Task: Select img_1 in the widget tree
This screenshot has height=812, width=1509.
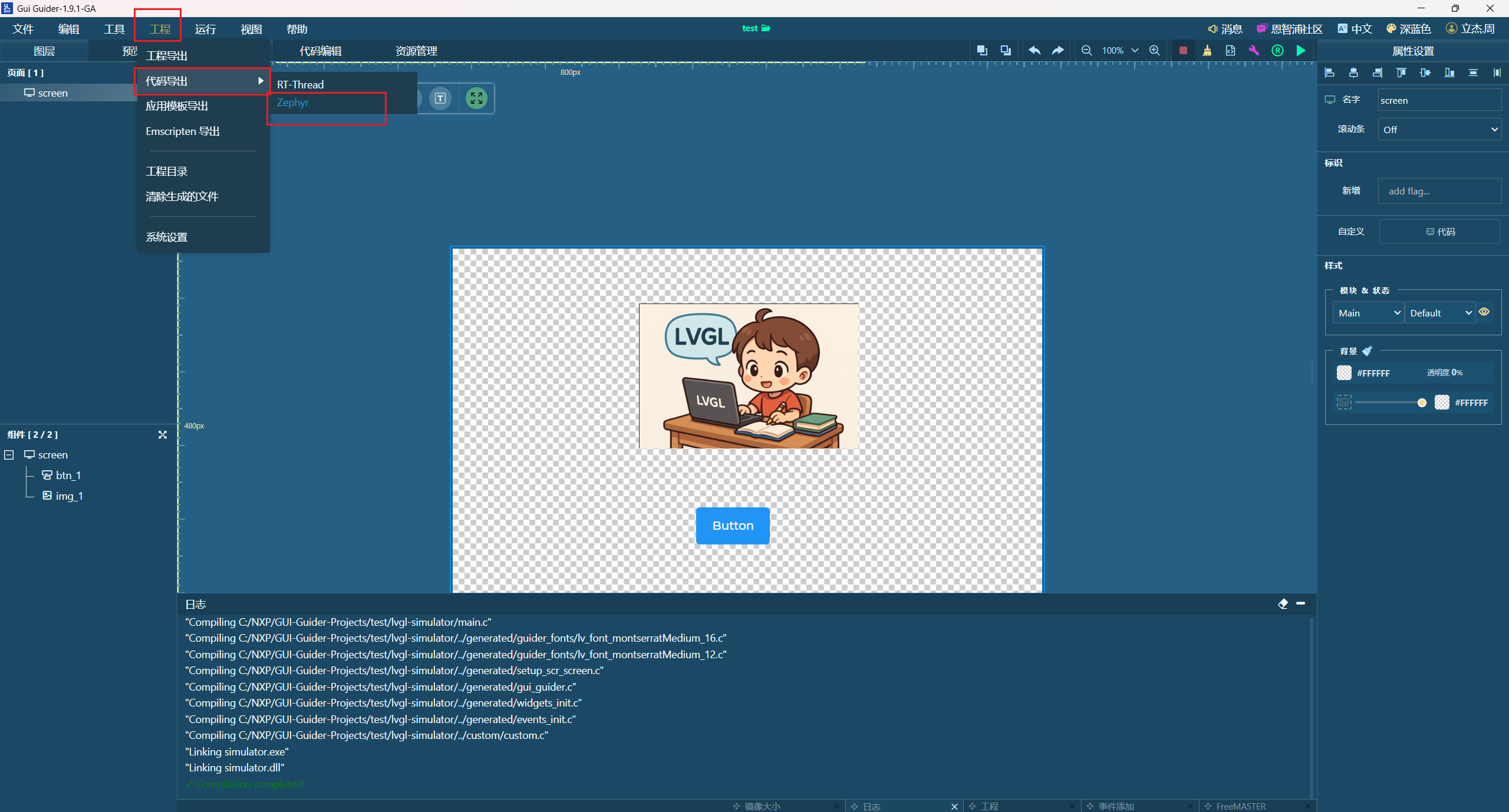Action: coord(62,496)
